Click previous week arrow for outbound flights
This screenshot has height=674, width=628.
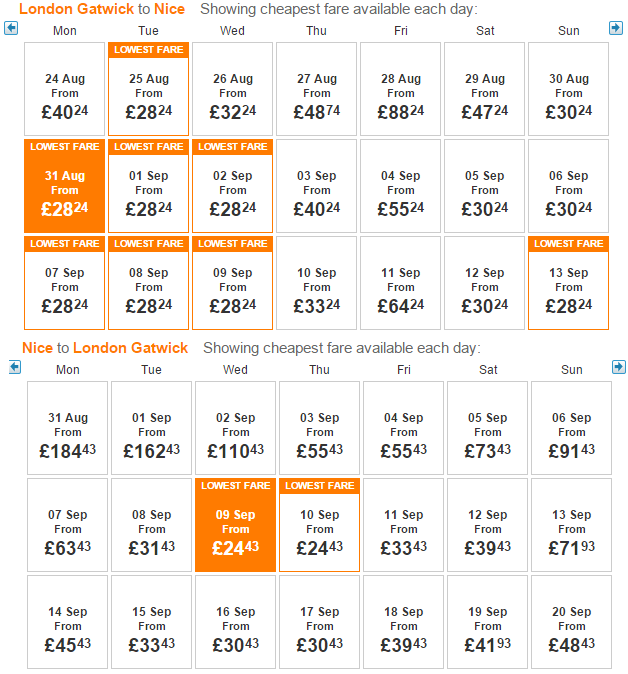[11, 28]
